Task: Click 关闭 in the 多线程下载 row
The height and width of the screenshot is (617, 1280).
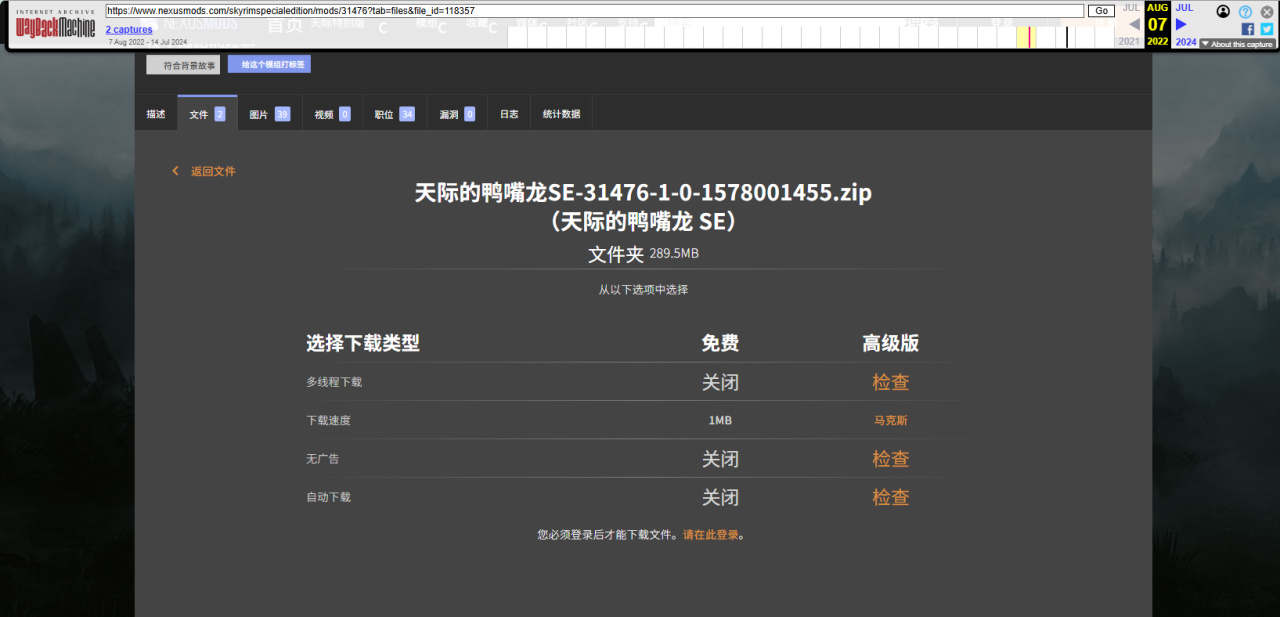Action: (x=720, y=382)
